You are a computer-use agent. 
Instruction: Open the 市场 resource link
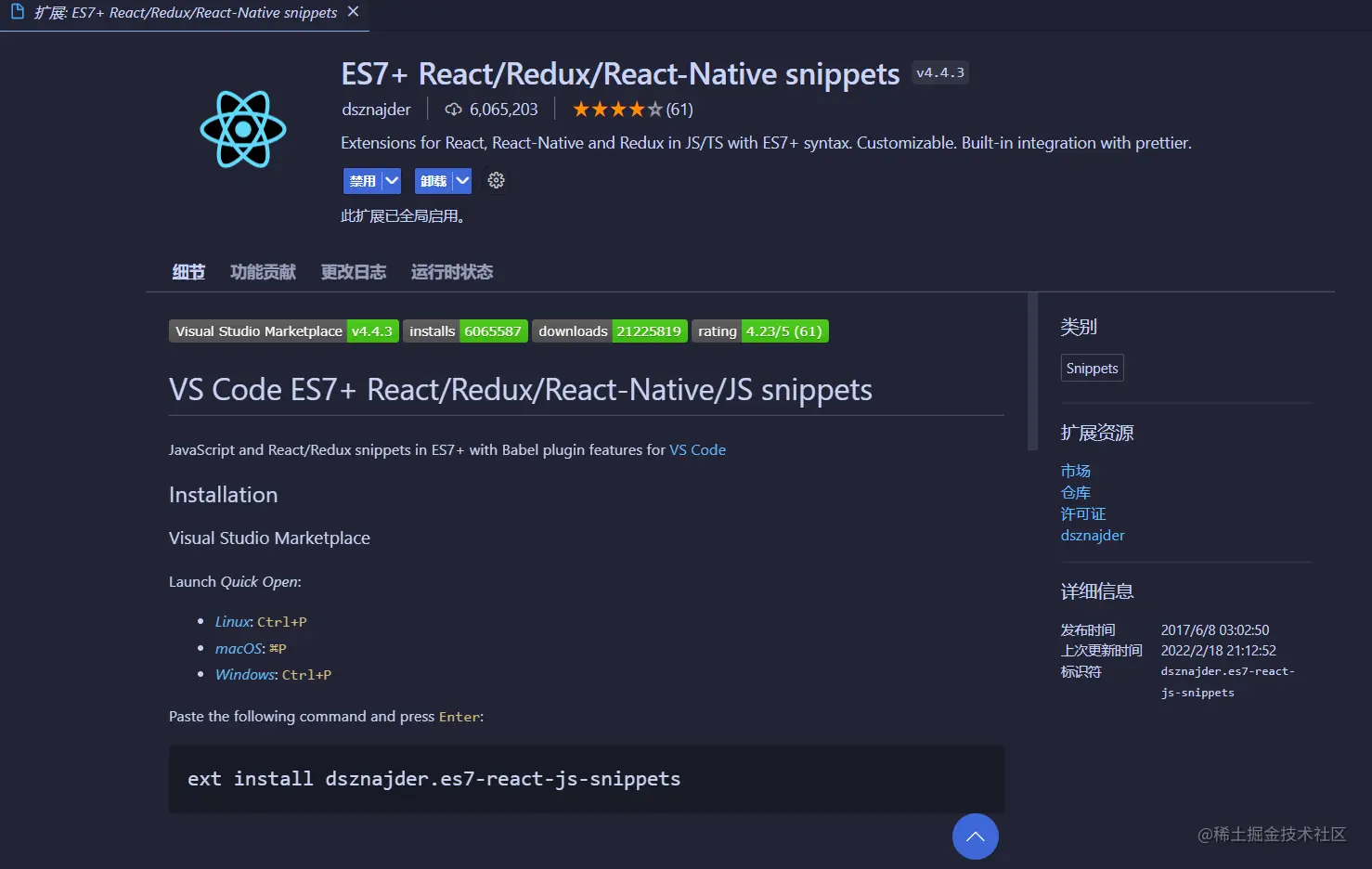[x=1076, y=472]
